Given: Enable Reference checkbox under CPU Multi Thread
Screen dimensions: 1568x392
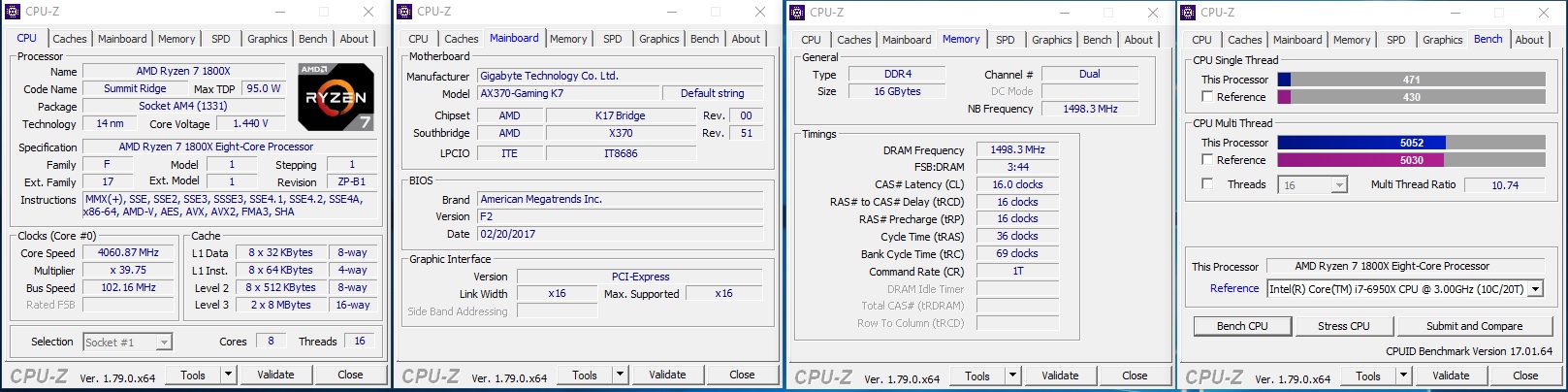Looking at the screenshot, I should pyautogui.click(x=1207, y=160).
